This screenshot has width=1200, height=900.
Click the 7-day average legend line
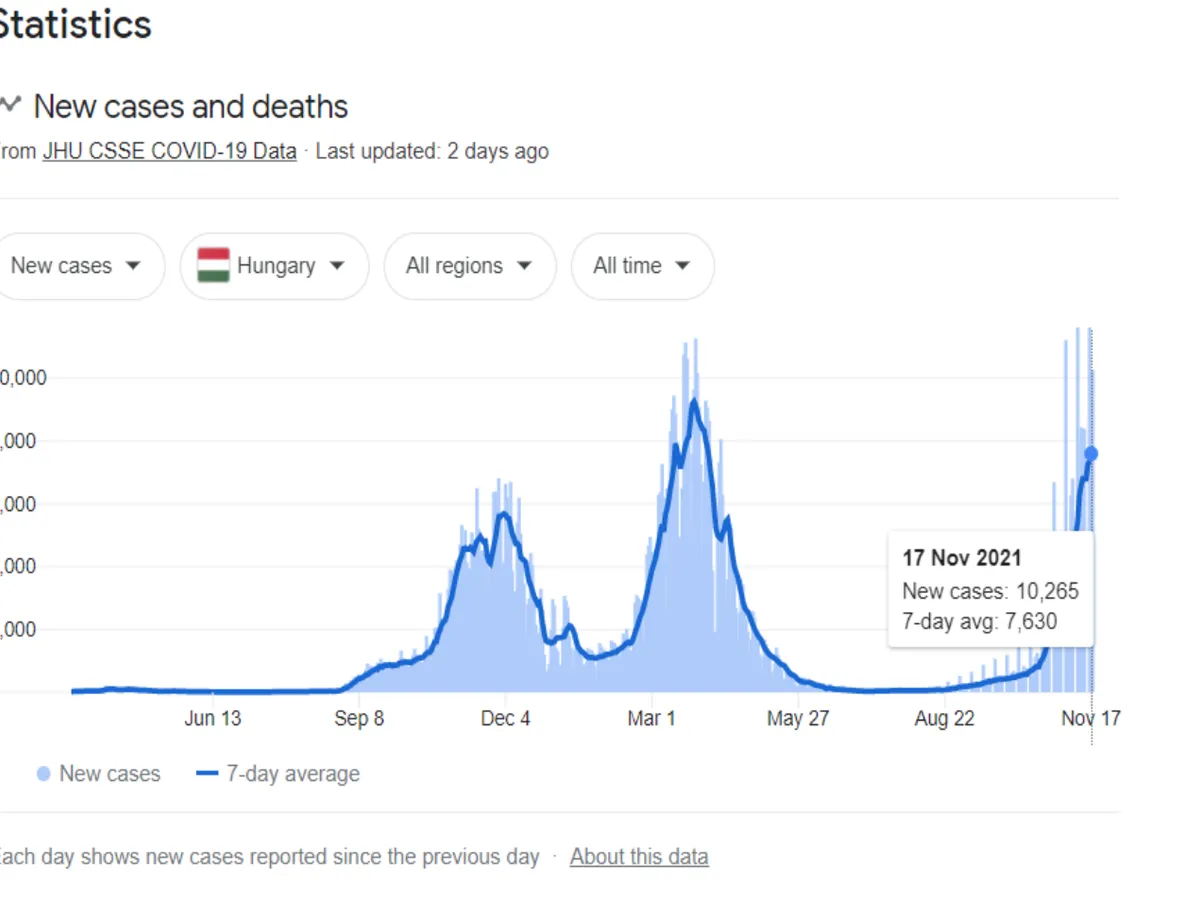click(x=208, y=774)
